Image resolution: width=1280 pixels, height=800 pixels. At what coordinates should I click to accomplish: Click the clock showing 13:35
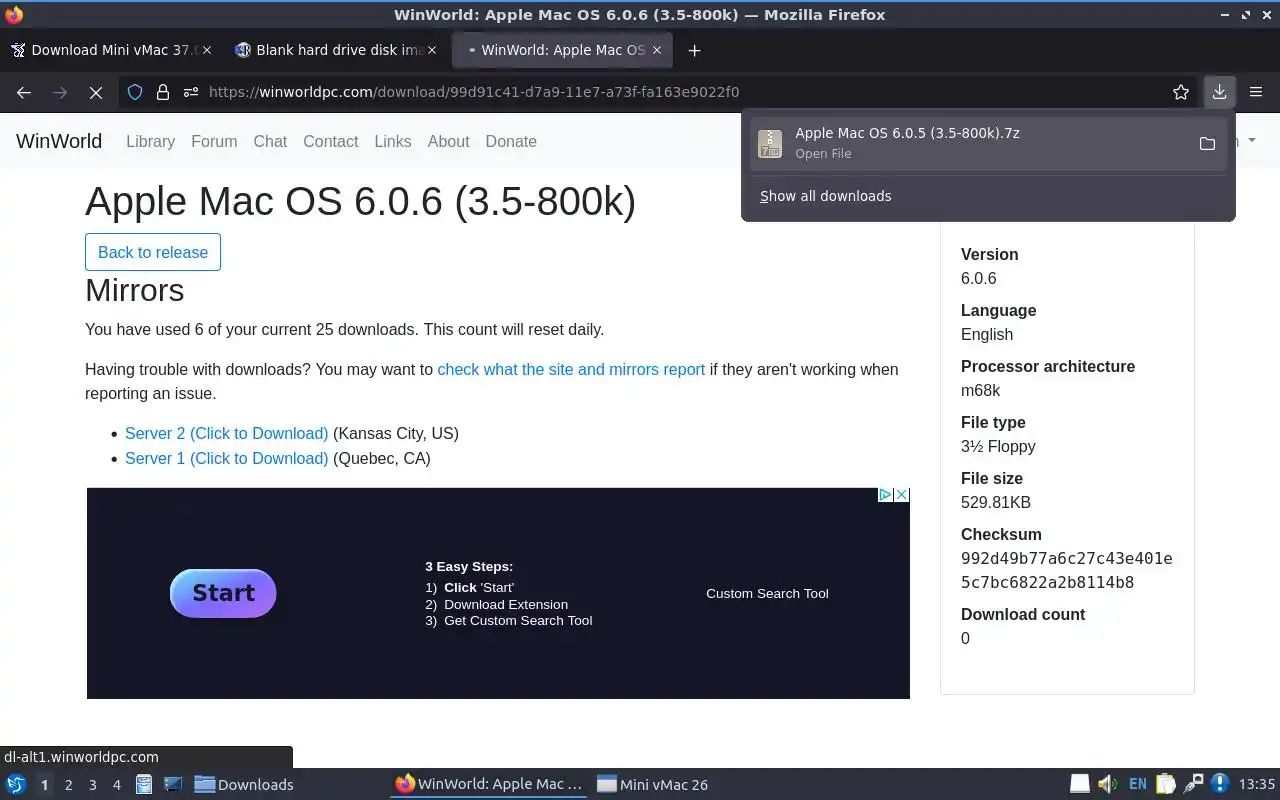pos(1256,785)
